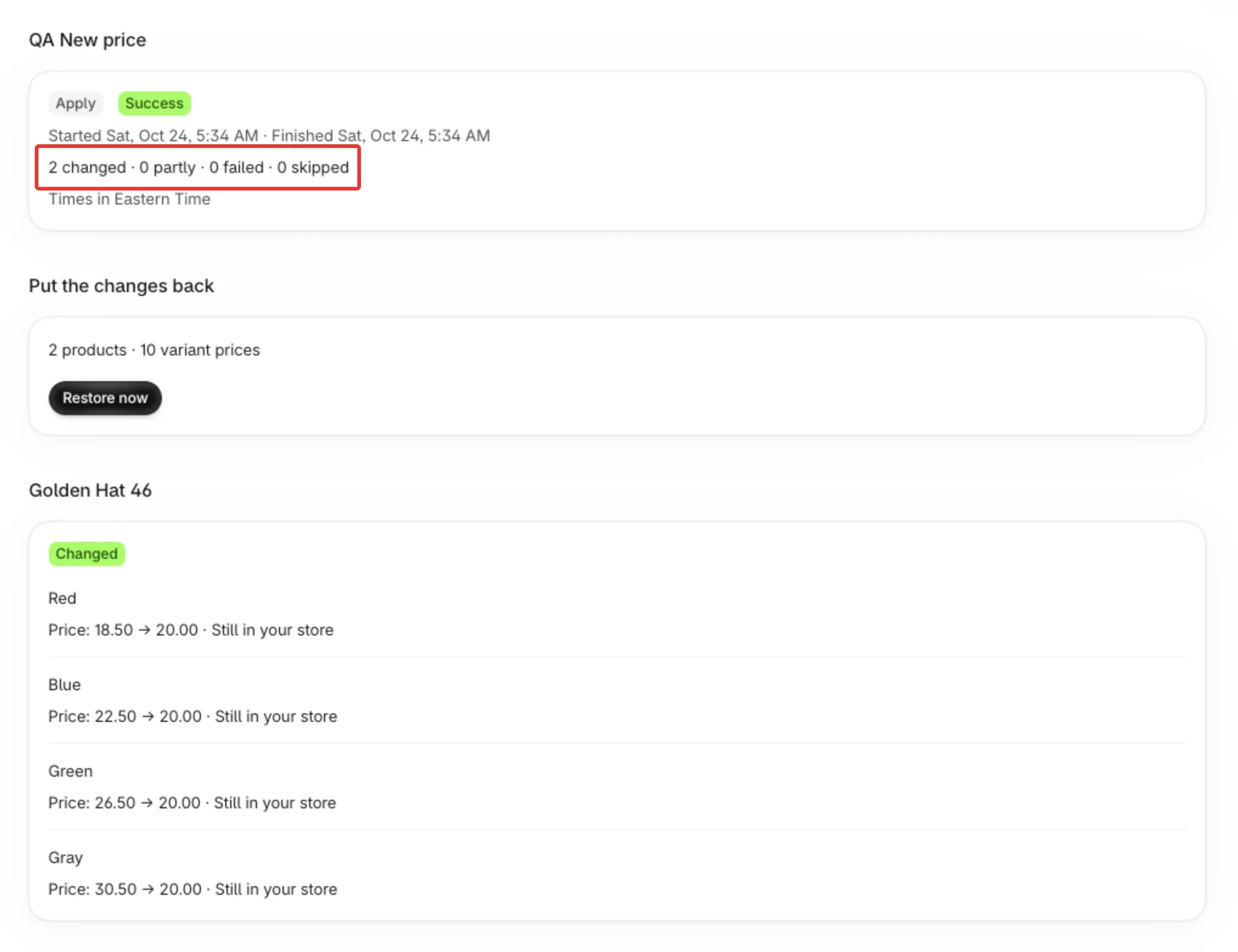
Task: Select the green Success status badge
Action: tap(154, 103)
